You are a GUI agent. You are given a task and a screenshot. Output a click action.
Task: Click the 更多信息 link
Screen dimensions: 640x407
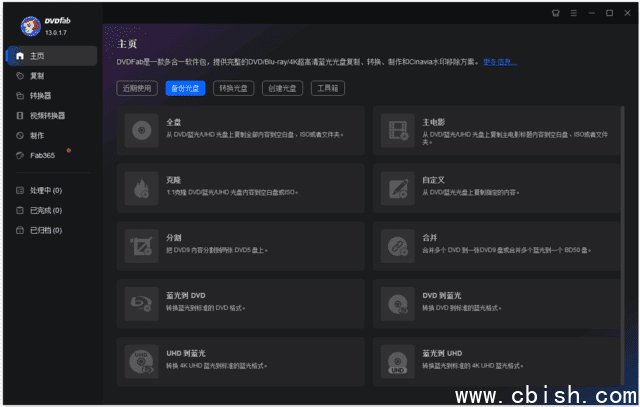point(500,62)
